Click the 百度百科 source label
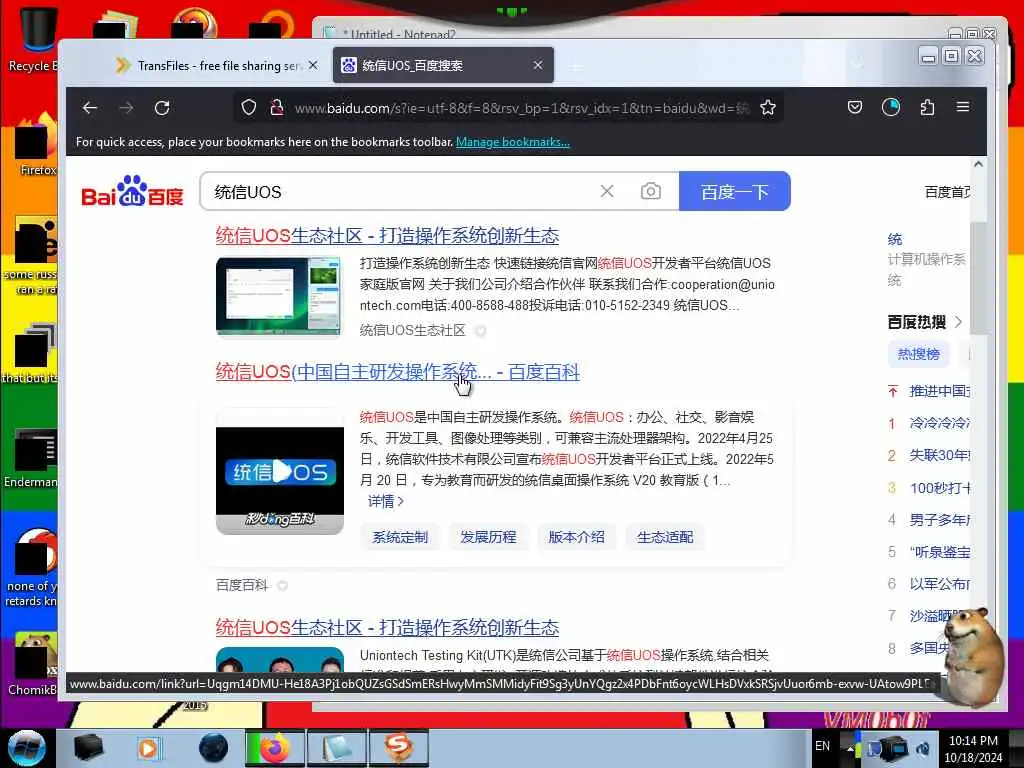 (242, 585)
